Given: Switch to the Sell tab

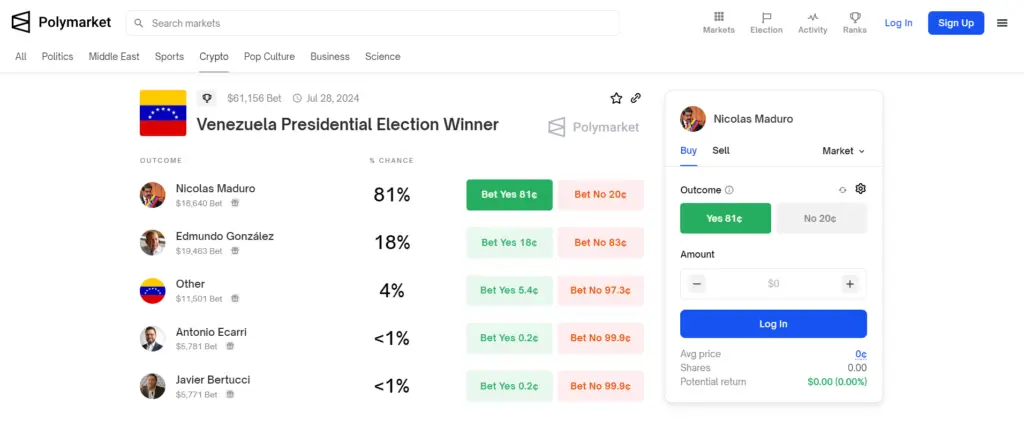Looking at the screenshot, I should pyautogui.click(x=721, y=151).
